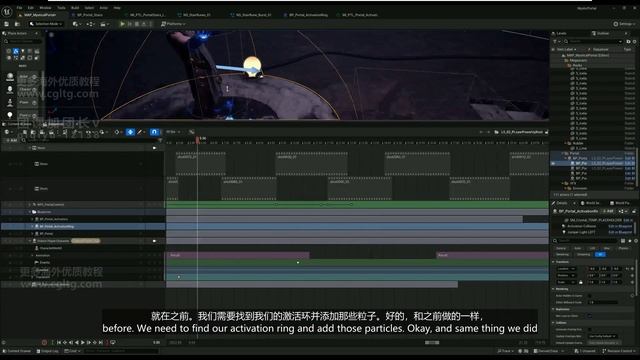Screen dimensions: 640x360
Task: Open the Output Log in status bar
Action: [x=47, y=351]
